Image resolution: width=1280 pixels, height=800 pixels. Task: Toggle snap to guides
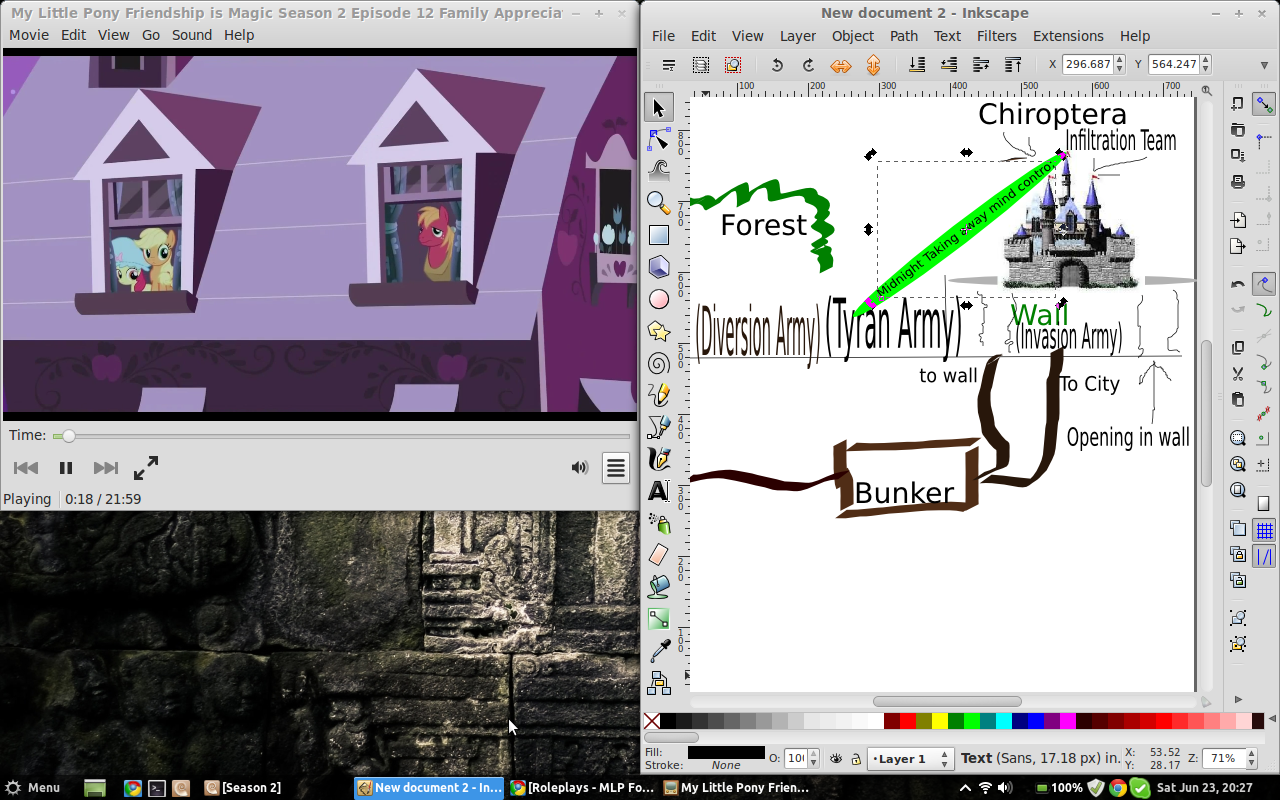1264,556
